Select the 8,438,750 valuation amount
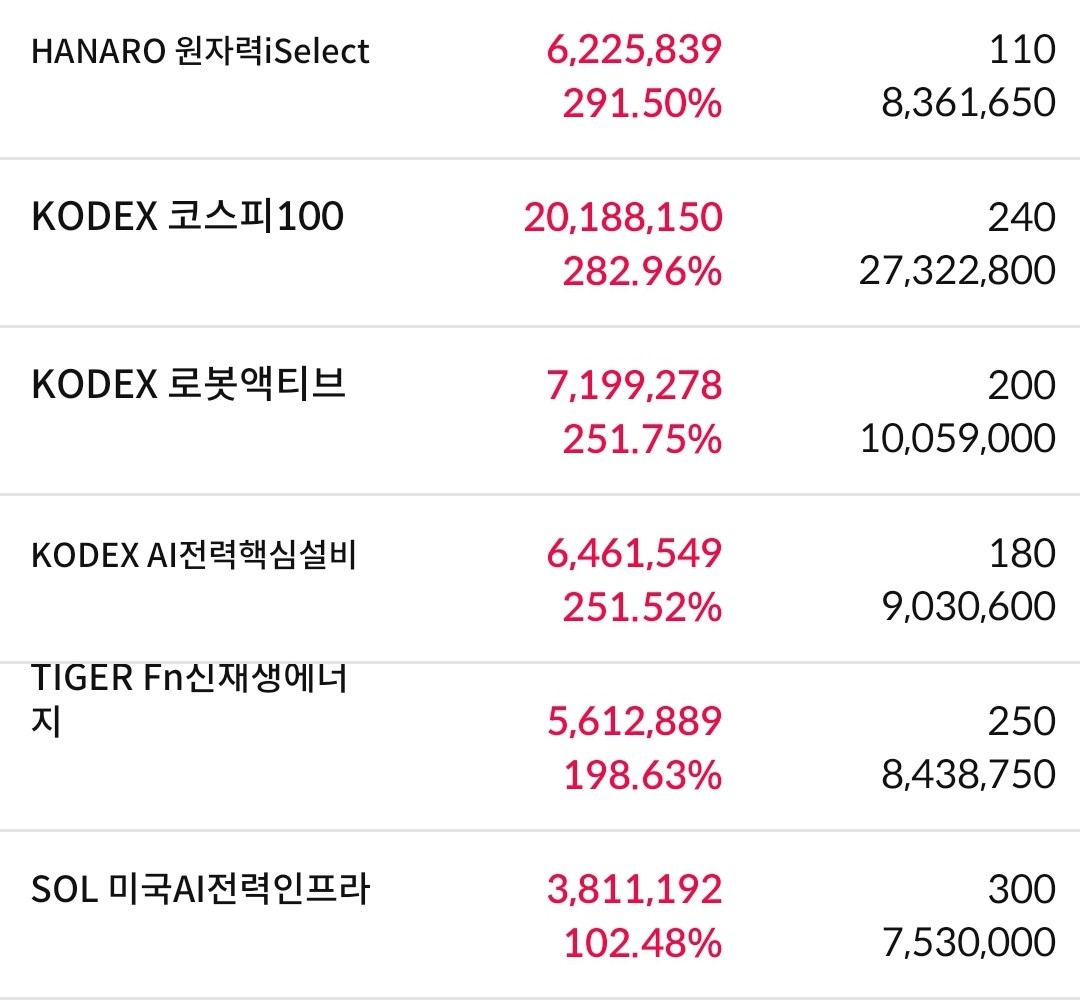The width and height of the screenshot is (1080, 1000). click(968, 774)
